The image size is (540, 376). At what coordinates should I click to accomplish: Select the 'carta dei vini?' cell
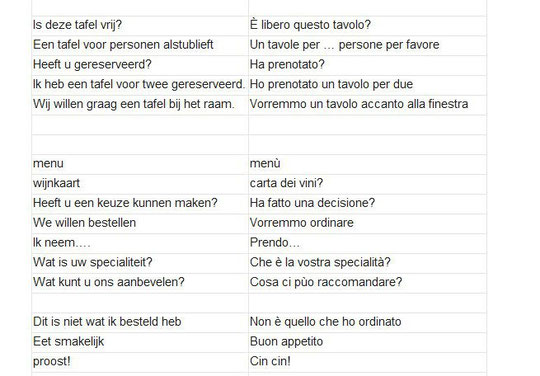coord(367,184)
